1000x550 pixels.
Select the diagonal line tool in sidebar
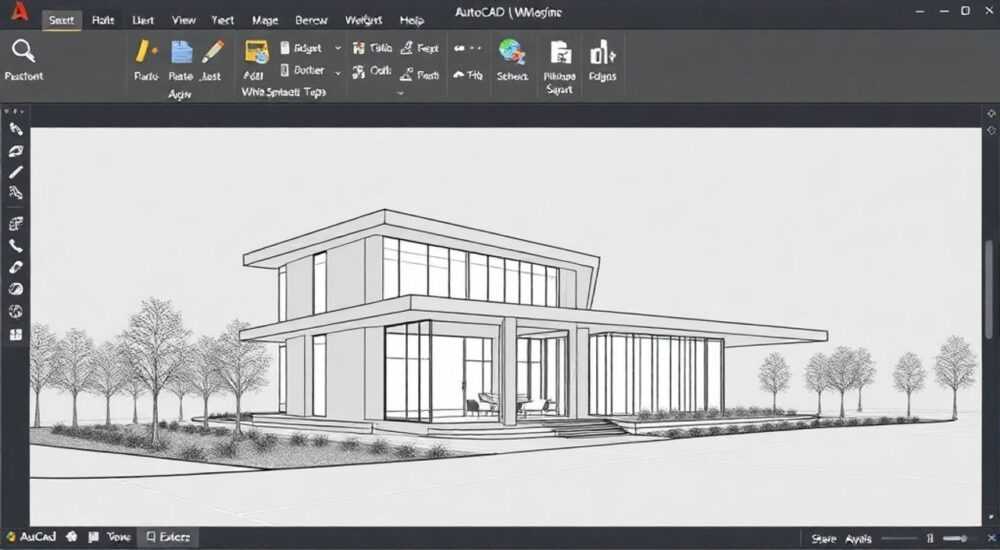[x=16, y=172]
